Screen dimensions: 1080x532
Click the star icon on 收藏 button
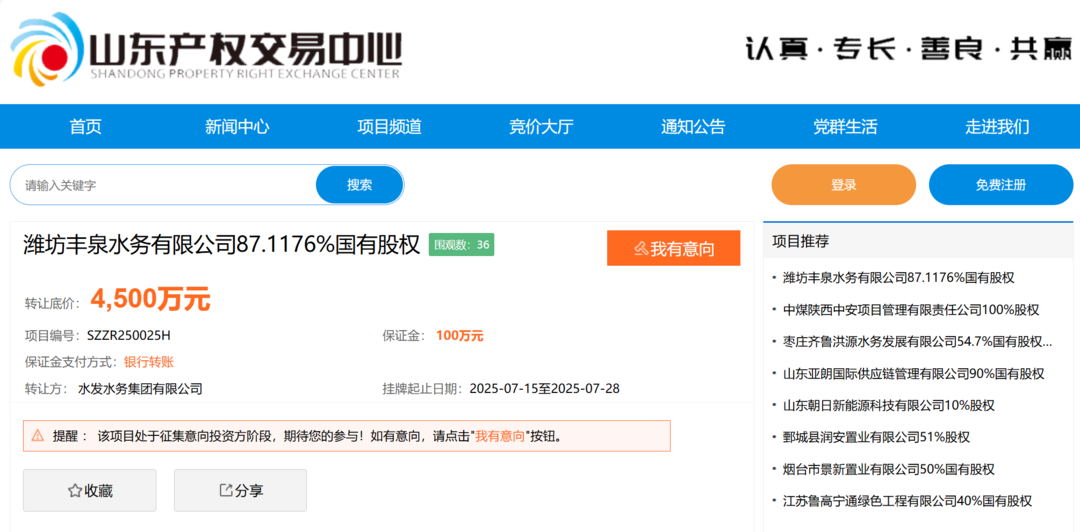pyautogui.click(x=74, y=491)
